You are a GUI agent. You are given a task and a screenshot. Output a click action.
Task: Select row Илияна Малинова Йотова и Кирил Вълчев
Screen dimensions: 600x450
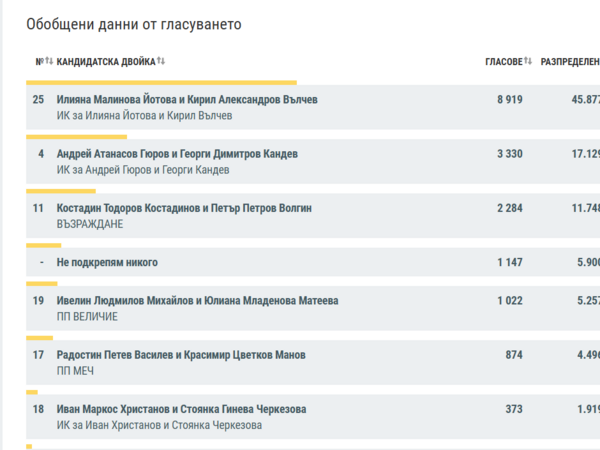click(x=313, y=107)
